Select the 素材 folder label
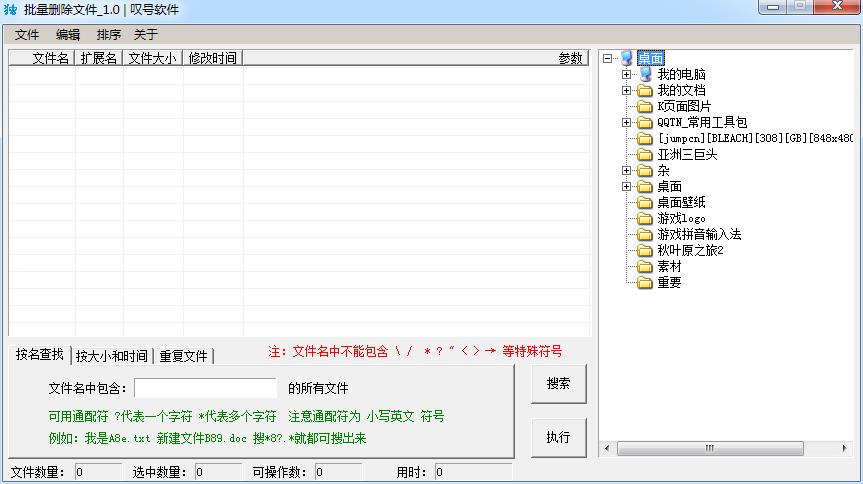Viewport: 863px width, 484px height. pyautogui.click(x=669, y=267)
